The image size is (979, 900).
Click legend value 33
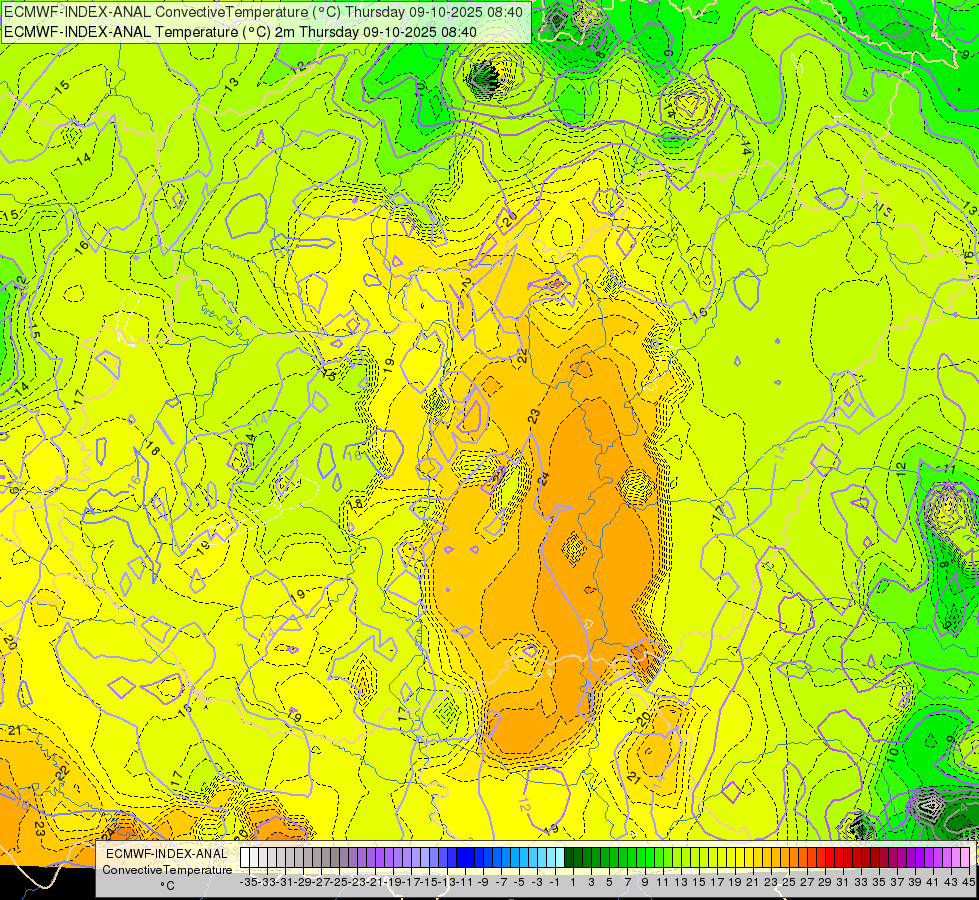tap(861, 883)
